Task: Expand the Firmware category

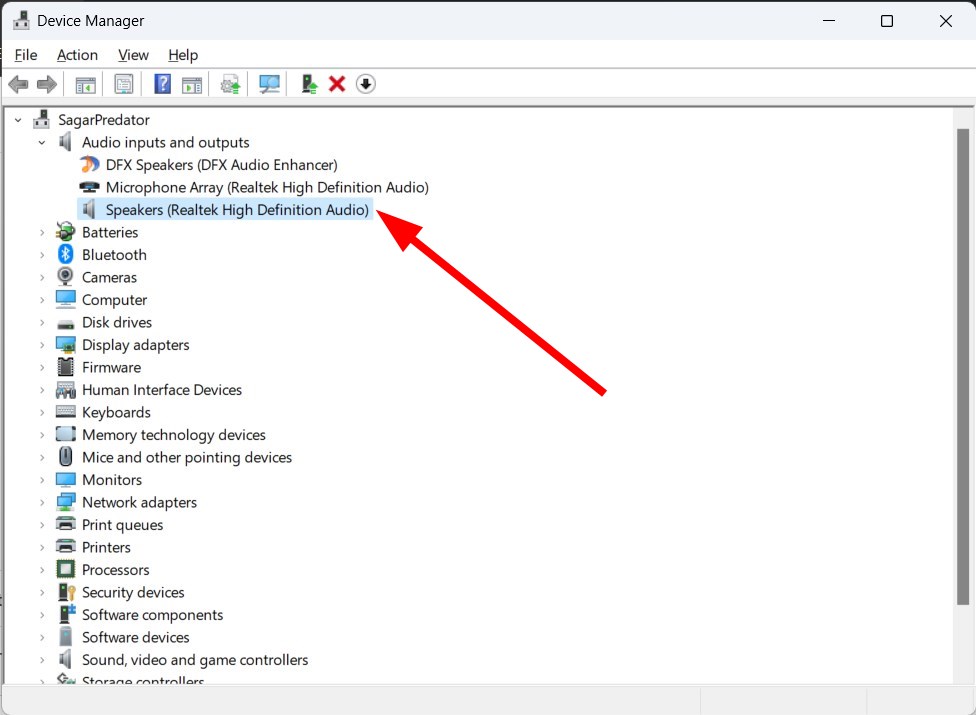Action: (42, 367)
